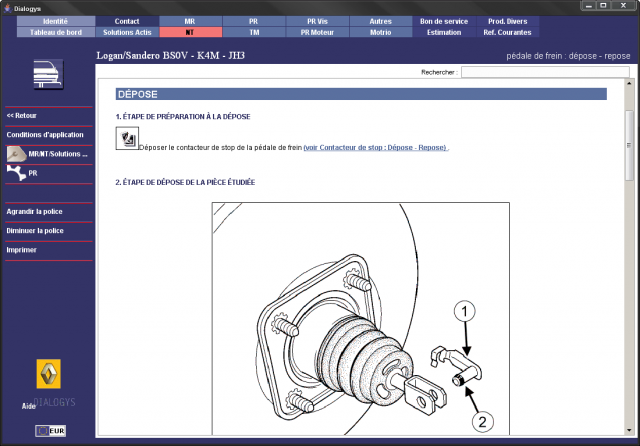Open the Bon de service tab

(445, 21)
